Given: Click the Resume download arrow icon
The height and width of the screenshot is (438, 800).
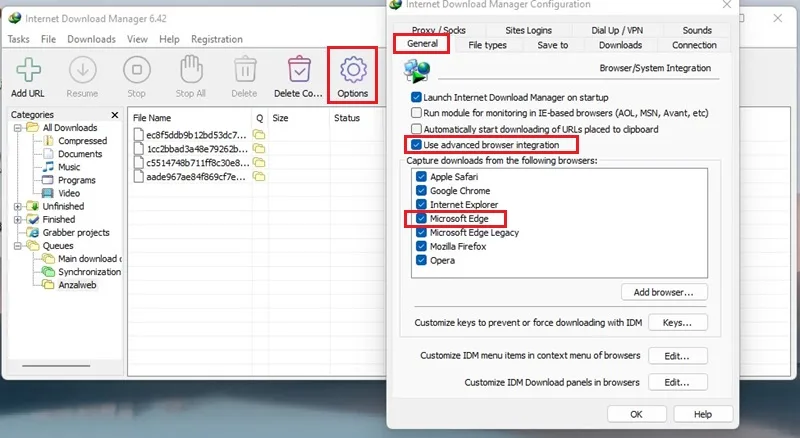Looking at the screenshot, I should pyautogui.click(x=83, y=69).
